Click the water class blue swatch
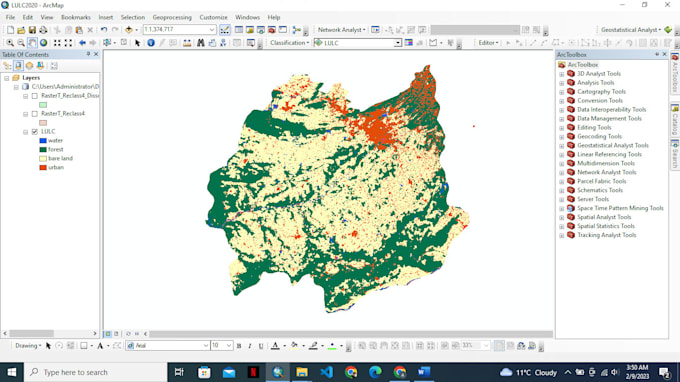The height and width of the screenshot is (382, 680). coord(43,141)
